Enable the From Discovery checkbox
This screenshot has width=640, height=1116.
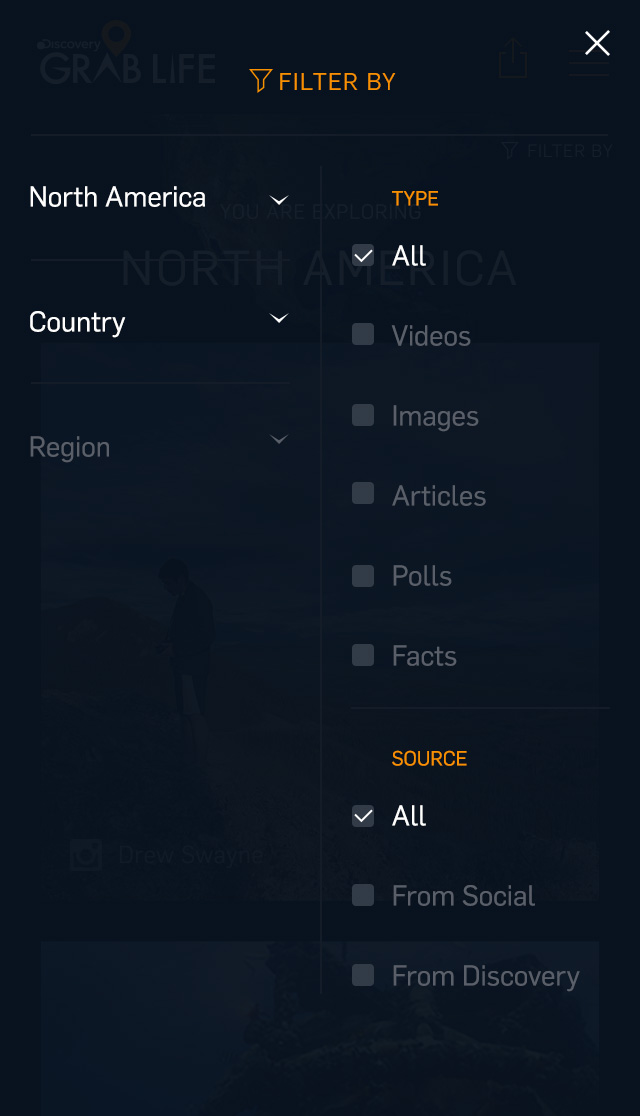[363, 975]
